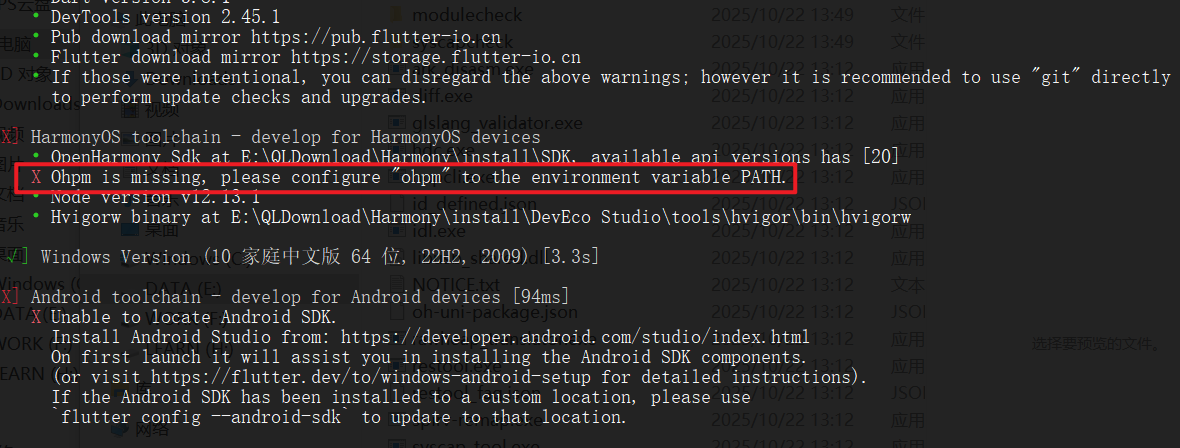This screenshot has height=448, width=1180.
Task: Click the 'Node version v12.13.1' line
Action: tap(155, 198)
